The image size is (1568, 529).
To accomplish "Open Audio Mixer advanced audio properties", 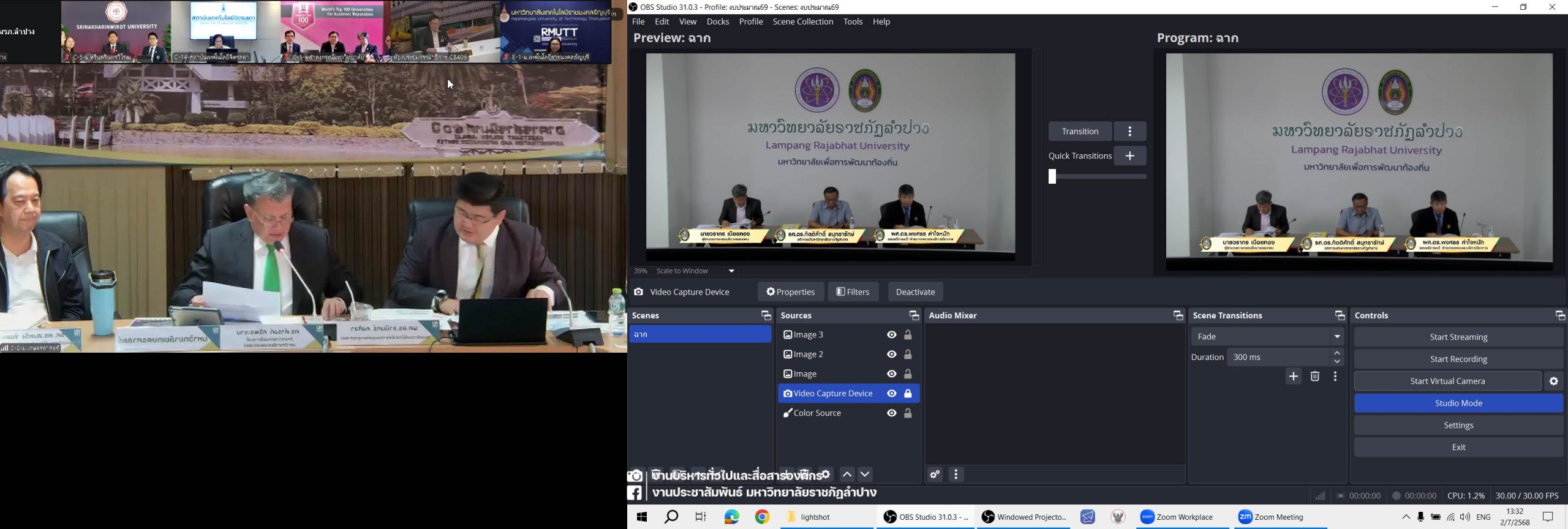I will coord(935,475).
